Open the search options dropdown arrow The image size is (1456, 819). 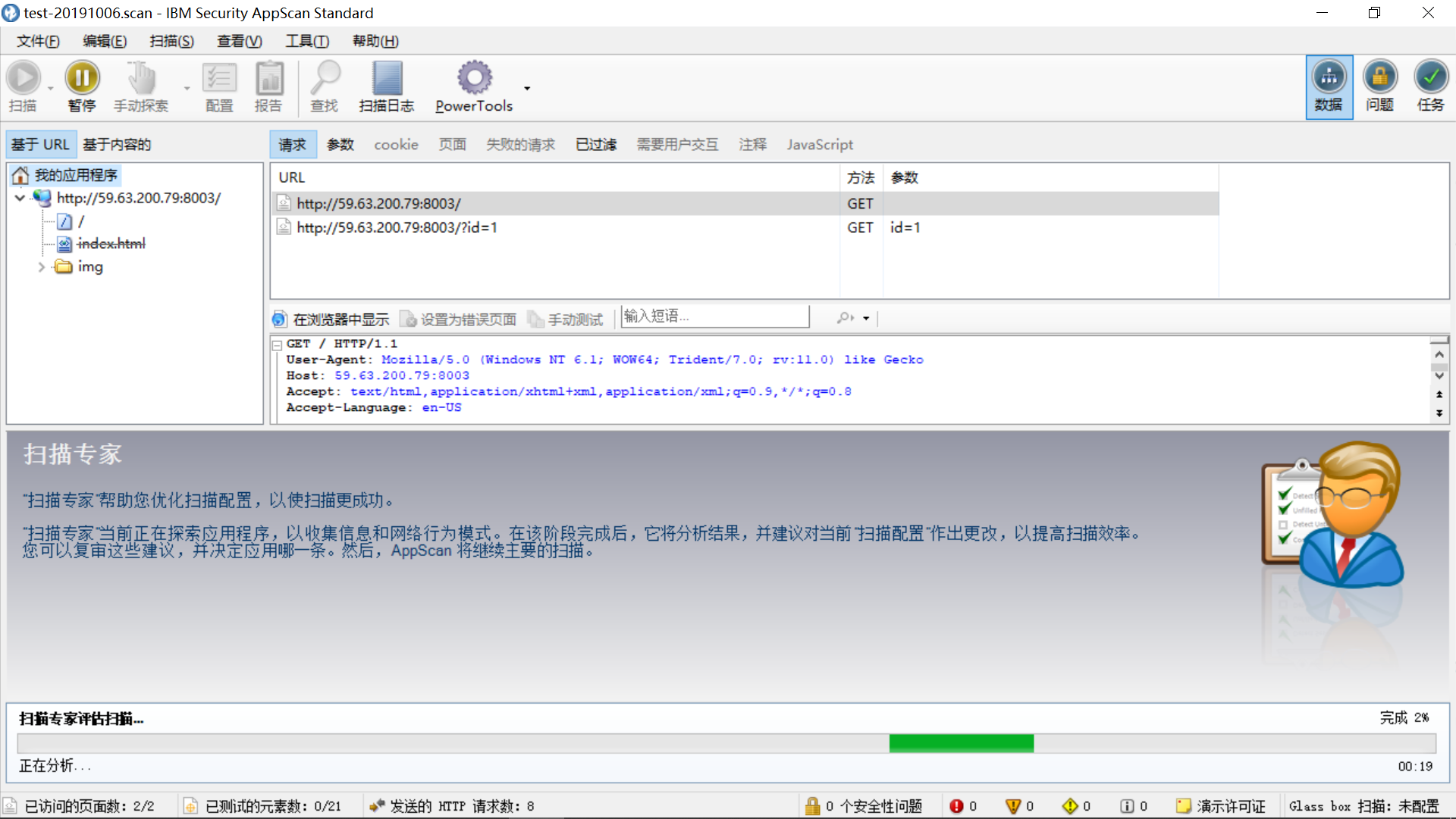coord(867,317)
